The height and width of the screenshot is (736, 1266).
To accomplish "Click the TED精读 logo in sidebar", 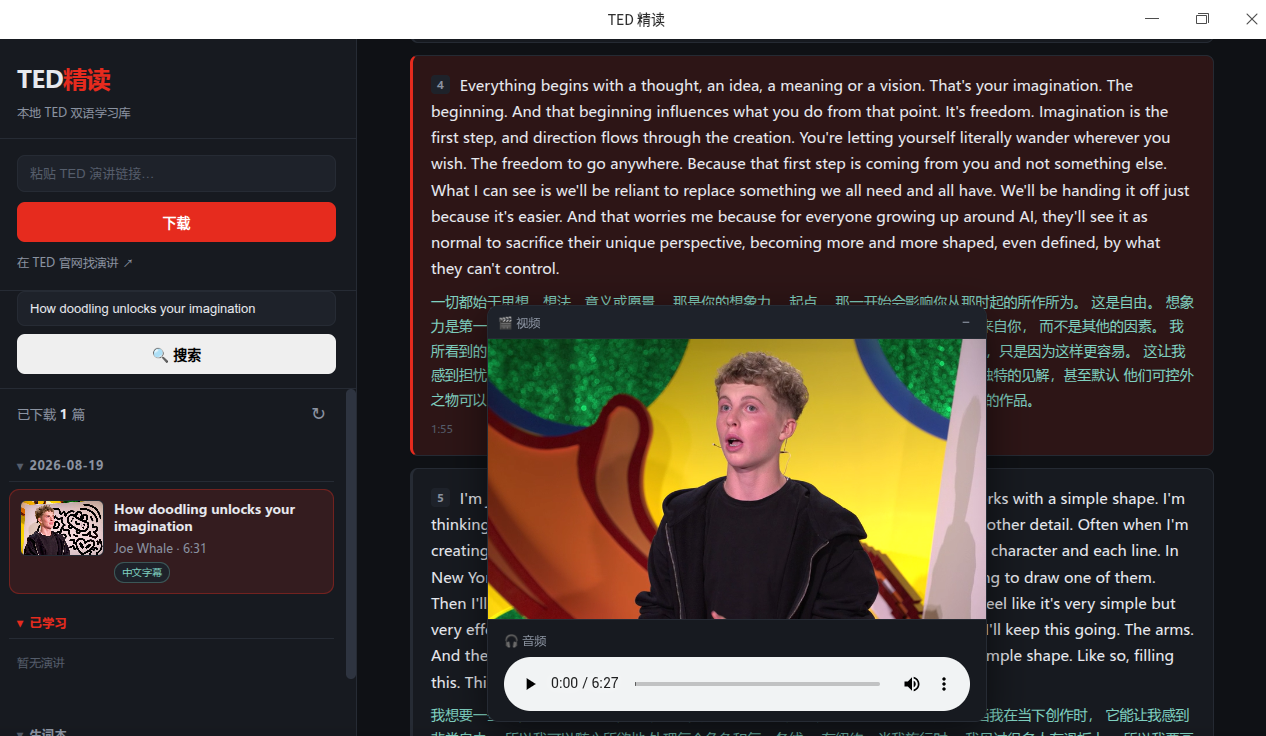I will click(x=64, y=79).
